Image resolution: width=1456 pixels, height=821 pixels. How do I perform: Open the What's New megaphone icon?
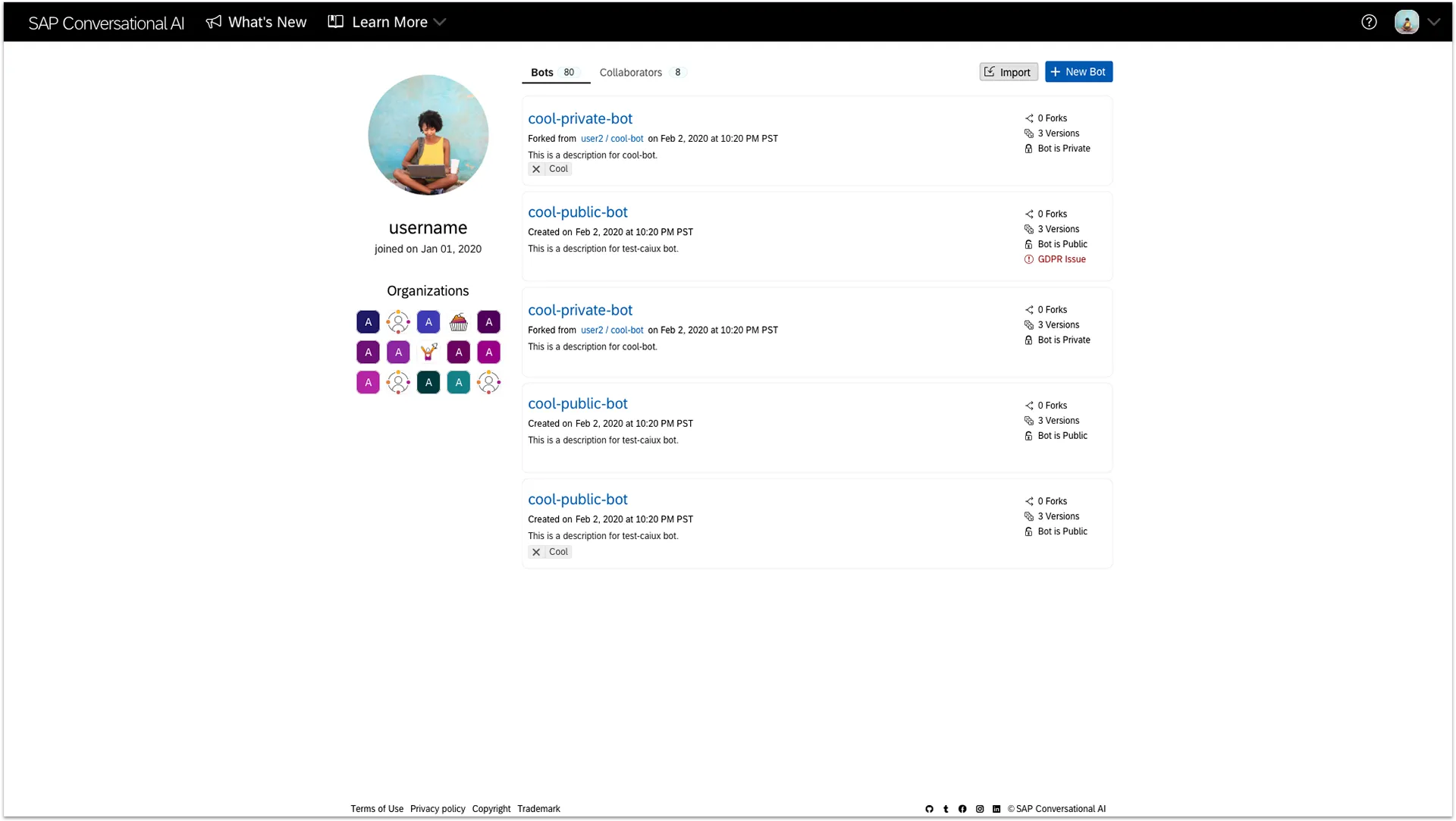[x=214, y=22]
